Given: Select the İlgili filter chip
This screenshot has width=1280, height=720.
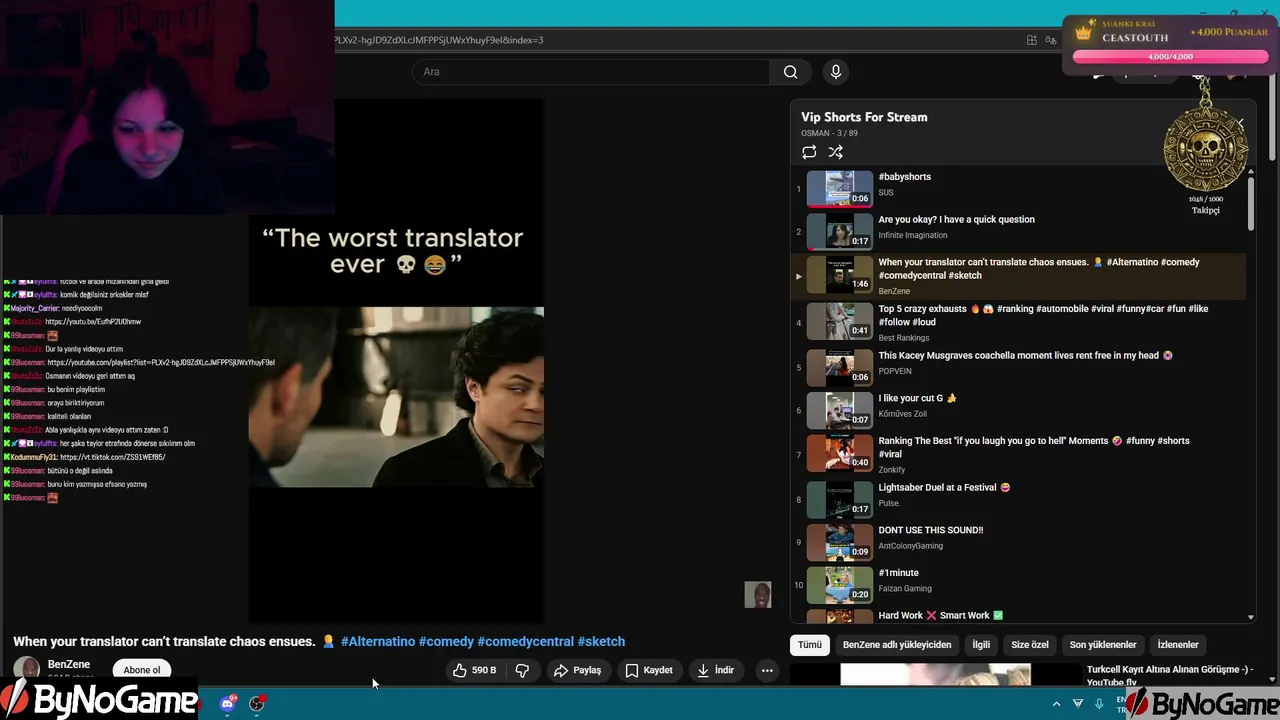Looking at the screenshot, I should (981, 645).
